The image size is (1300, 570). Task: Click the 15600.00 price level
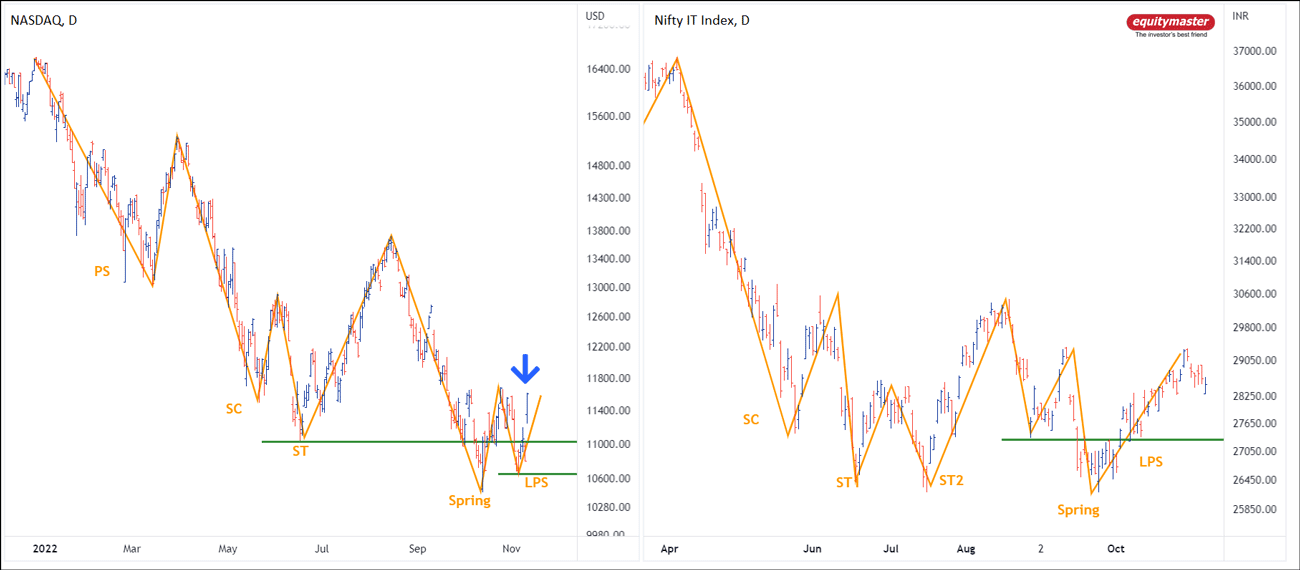(x=608, y=116)
